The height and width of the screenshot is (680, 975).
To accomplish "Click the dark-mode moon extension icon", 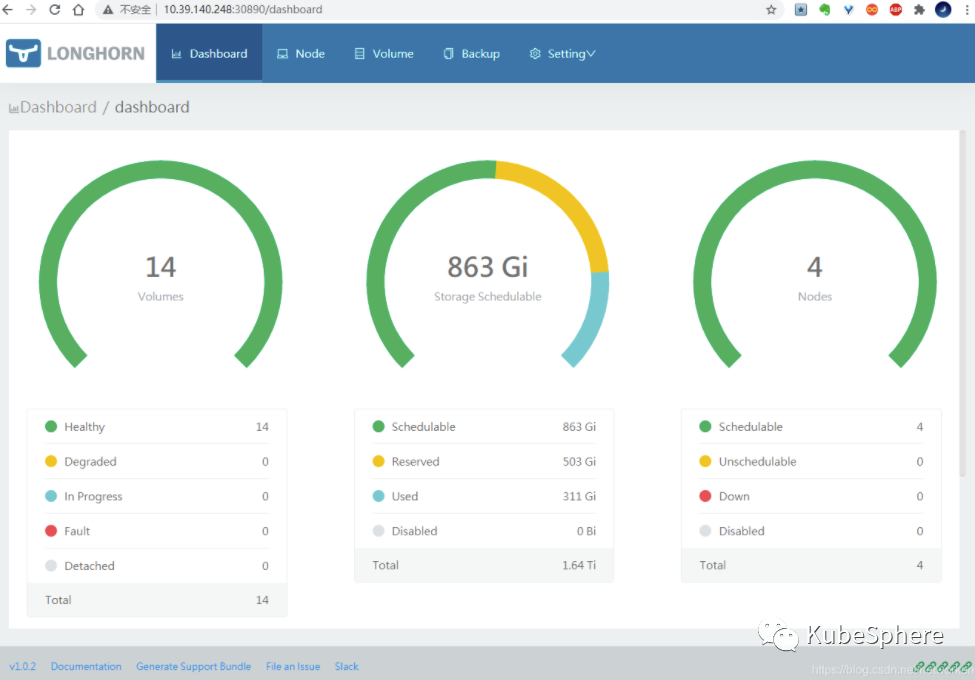I will [x=941, y=9].
